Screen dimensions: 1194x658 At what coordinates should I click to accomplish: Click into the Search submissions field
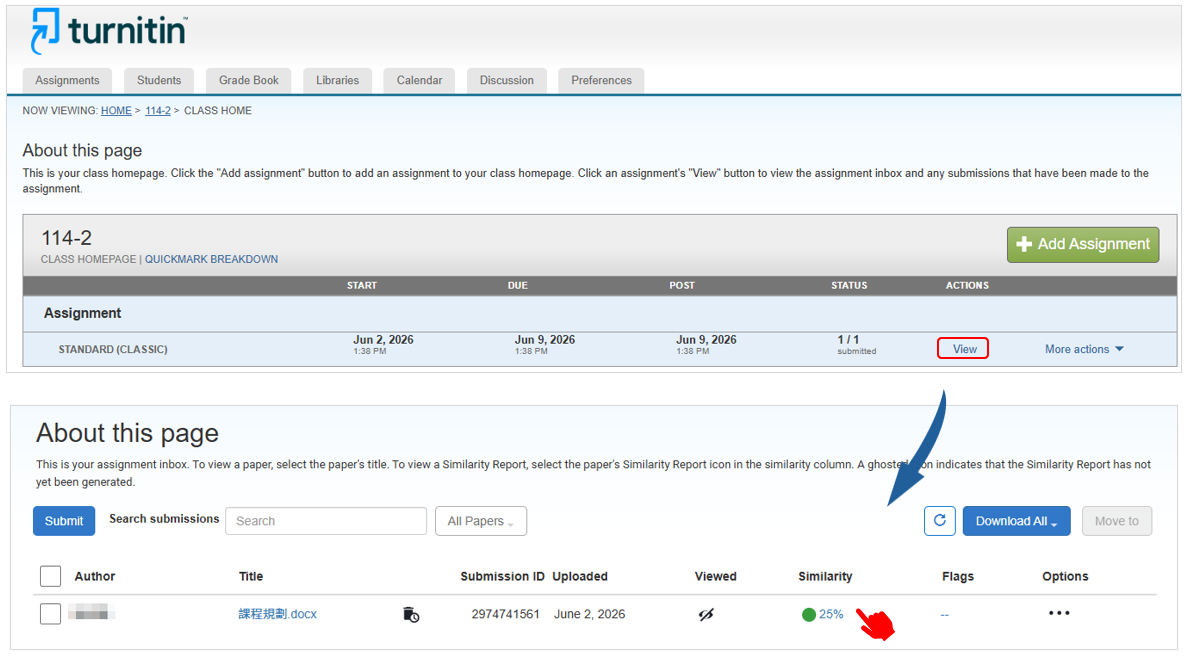tap(326, 521)
